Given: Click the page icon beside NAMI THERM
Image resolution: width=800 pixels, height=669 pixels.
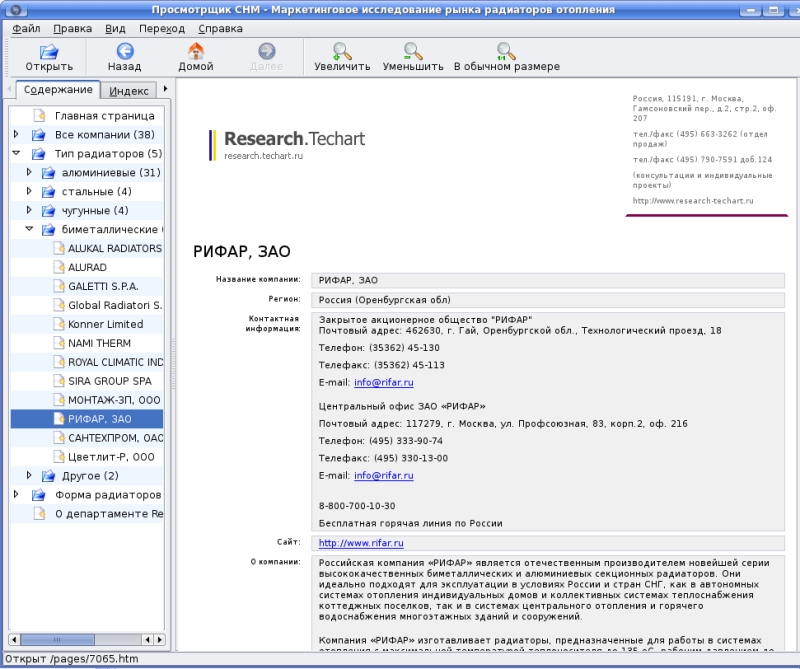Looking at the screenshot, I should point(59,343).
